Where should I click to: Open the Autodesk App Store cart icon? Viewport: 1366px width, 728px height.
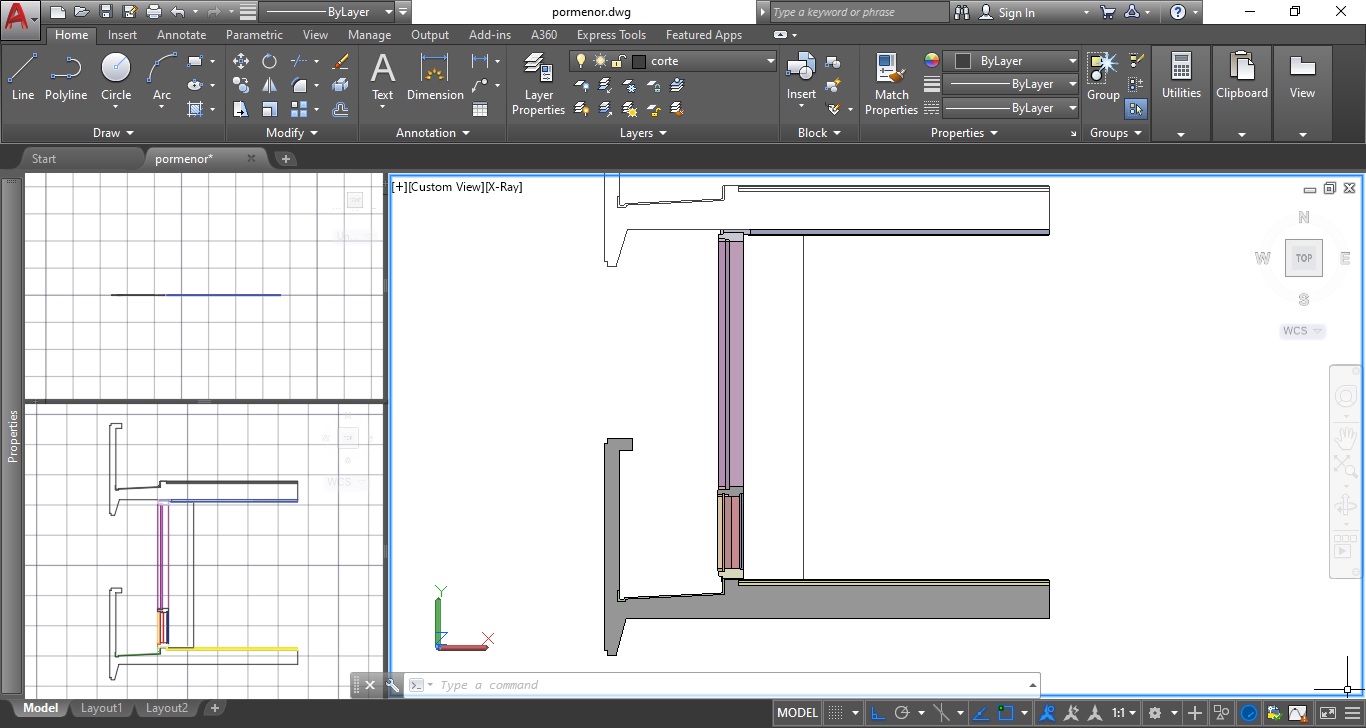[1107, 12]
